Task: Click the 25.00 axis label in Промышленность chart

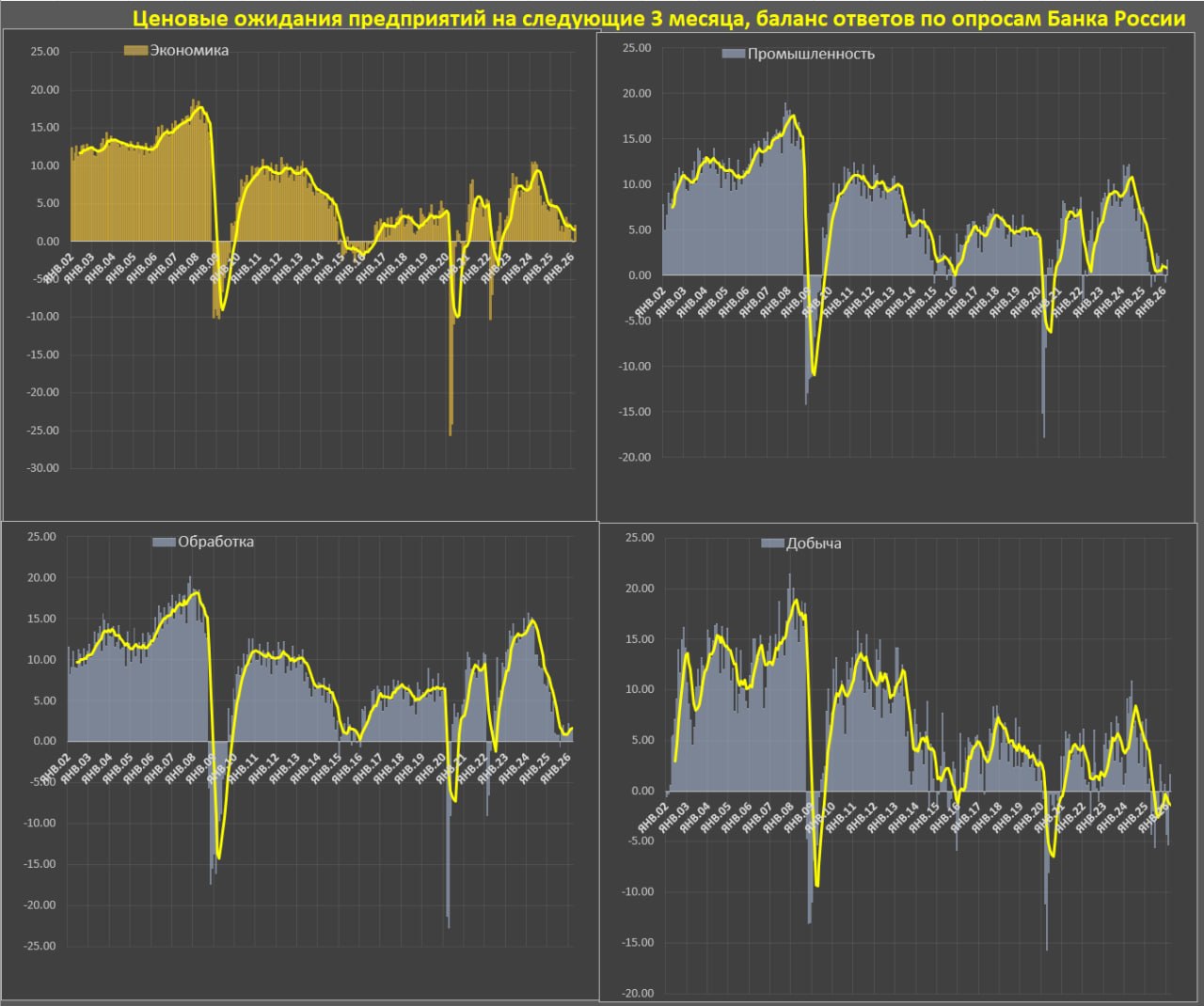Action: click(x=636, y=48)
